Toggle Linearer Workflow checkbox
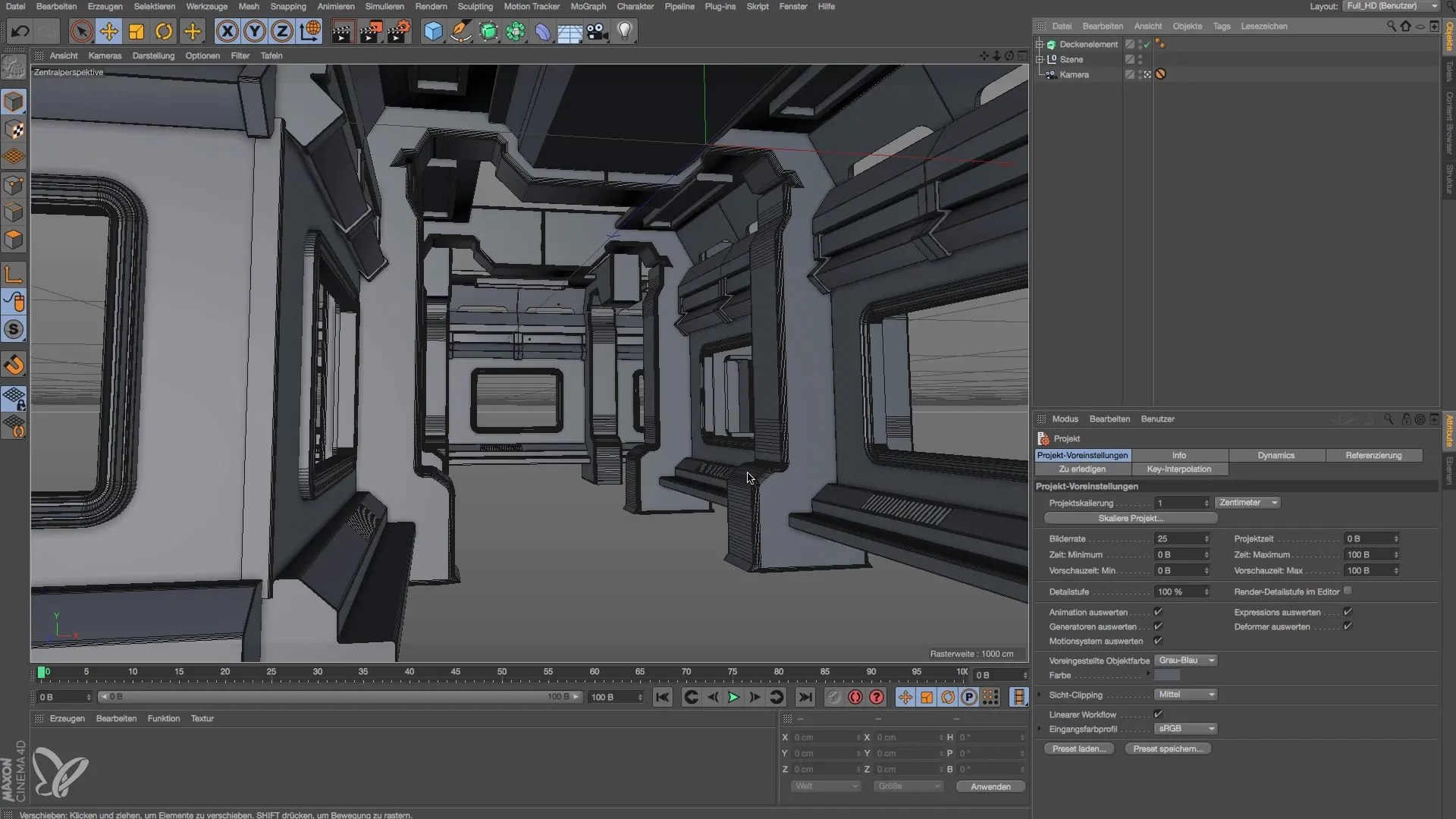This screenshot has height=819, width=1456. [x=1158, y=714]
